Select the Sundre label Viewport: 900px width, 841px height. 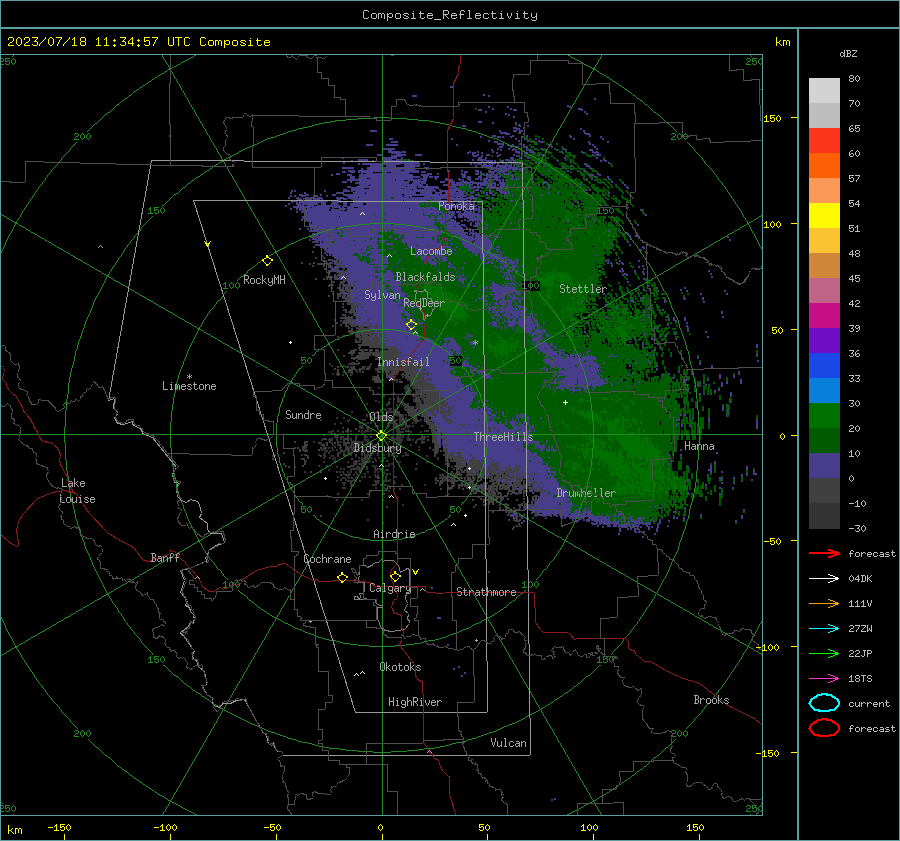click(x=303, y=415)
